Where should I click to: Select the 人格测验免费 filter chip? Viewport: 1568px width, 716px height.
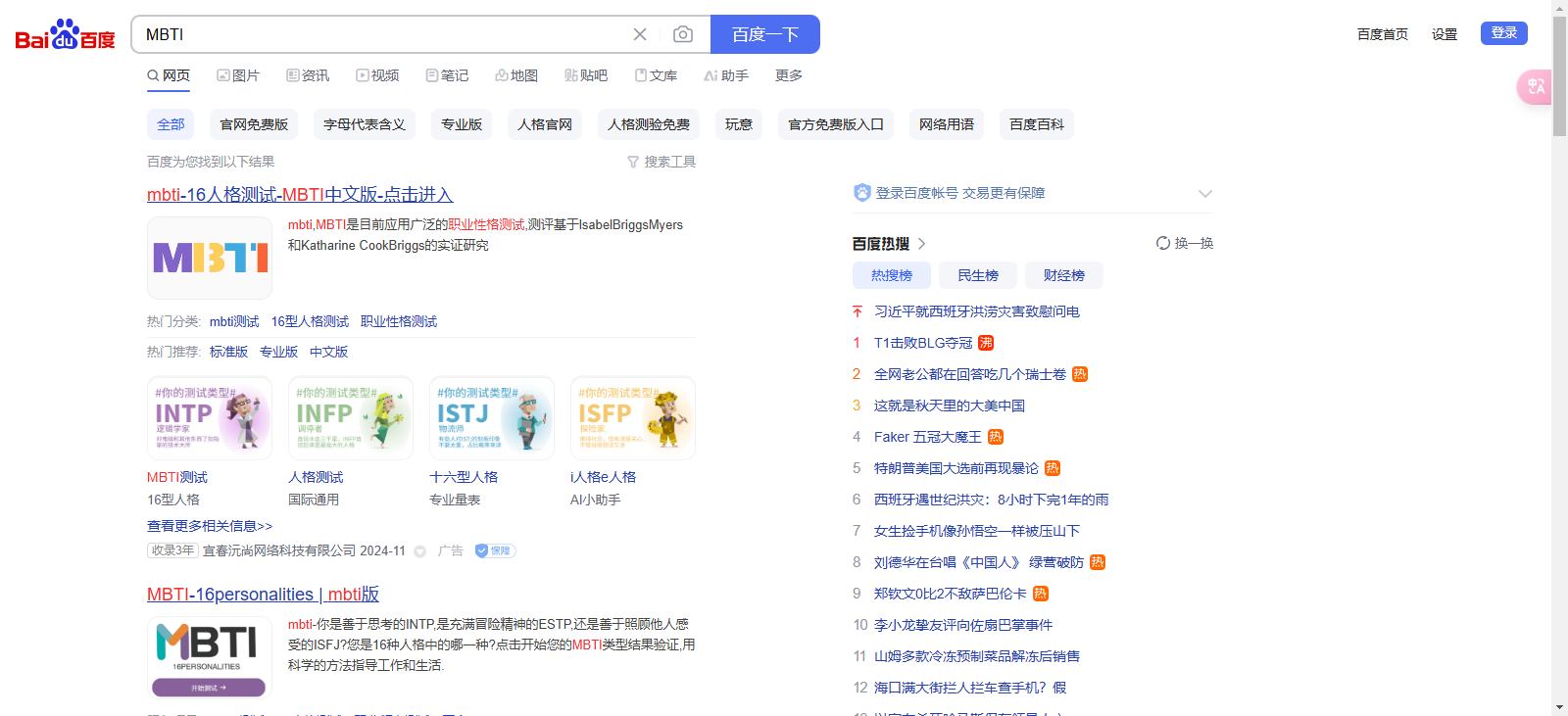click(x=649, y=124)
